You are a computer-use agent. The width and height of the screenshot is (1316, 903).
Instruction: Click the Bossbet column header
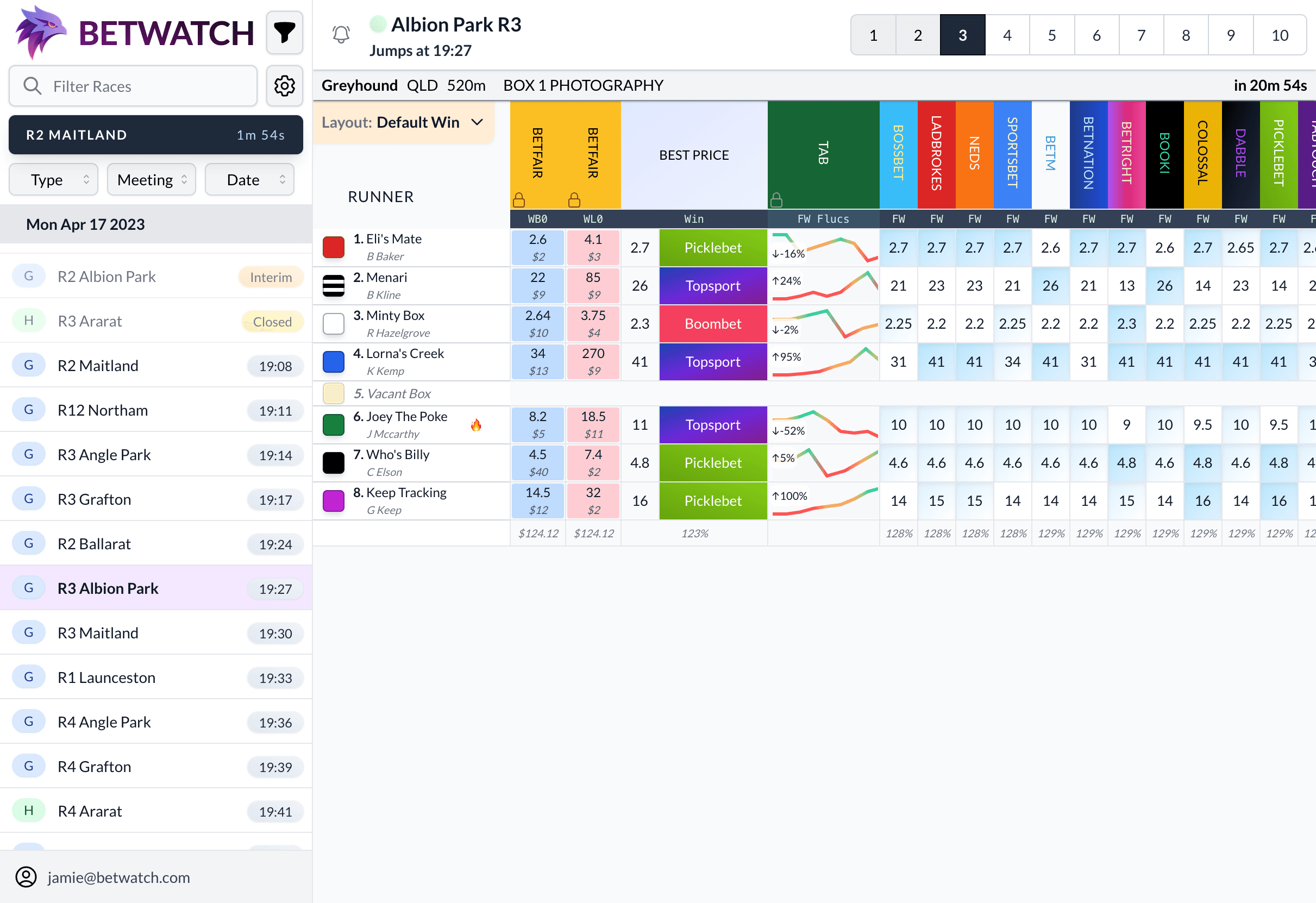point(899,154)
